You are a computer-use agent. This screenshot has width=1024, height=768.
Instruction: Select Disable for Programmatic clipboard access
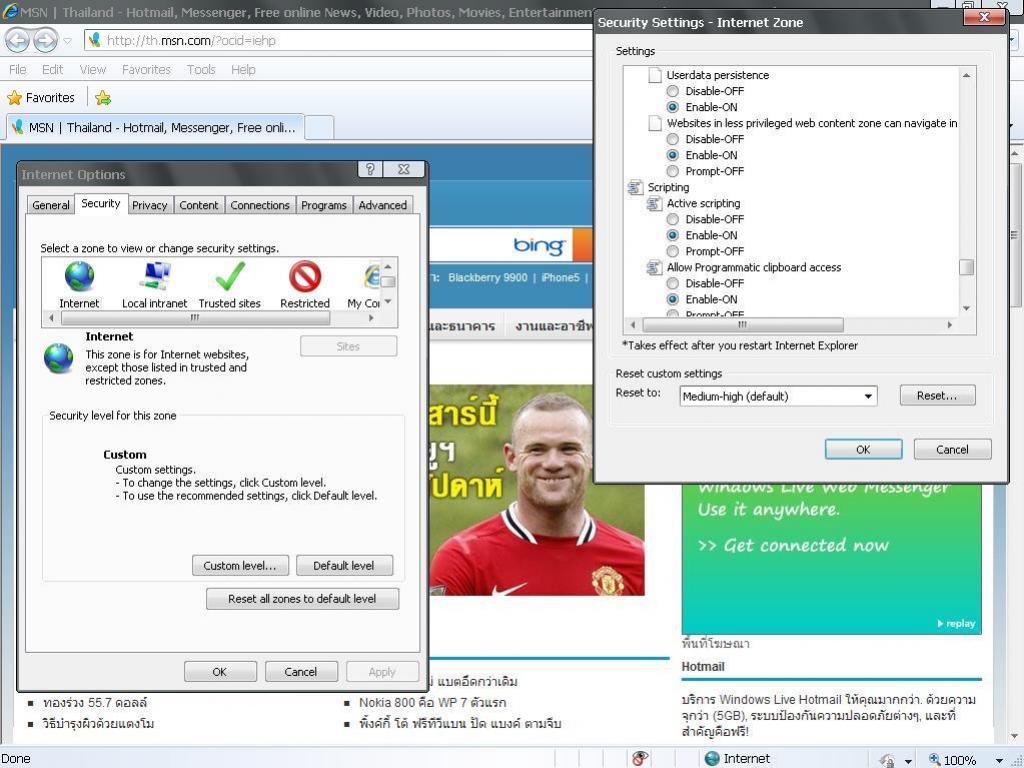[x=673, y=283]
